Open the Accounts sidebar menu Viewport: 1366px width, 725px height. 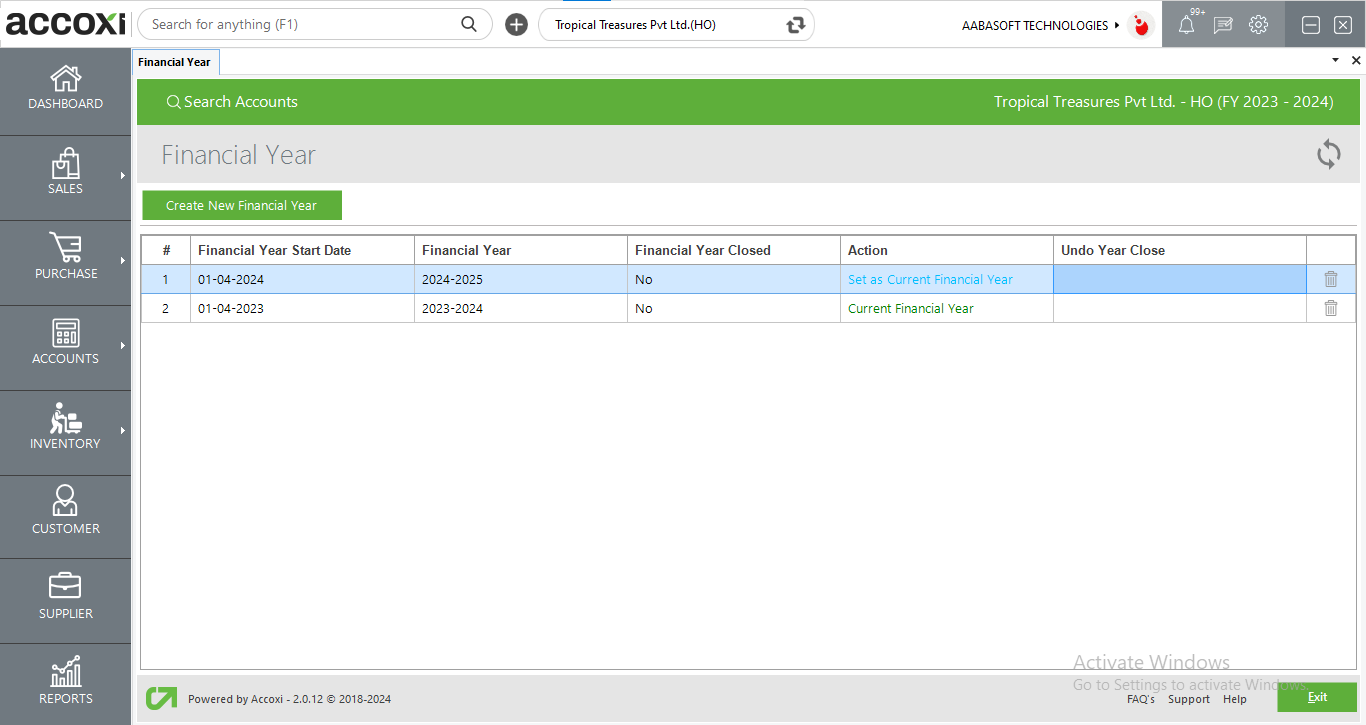pos(65,342)
